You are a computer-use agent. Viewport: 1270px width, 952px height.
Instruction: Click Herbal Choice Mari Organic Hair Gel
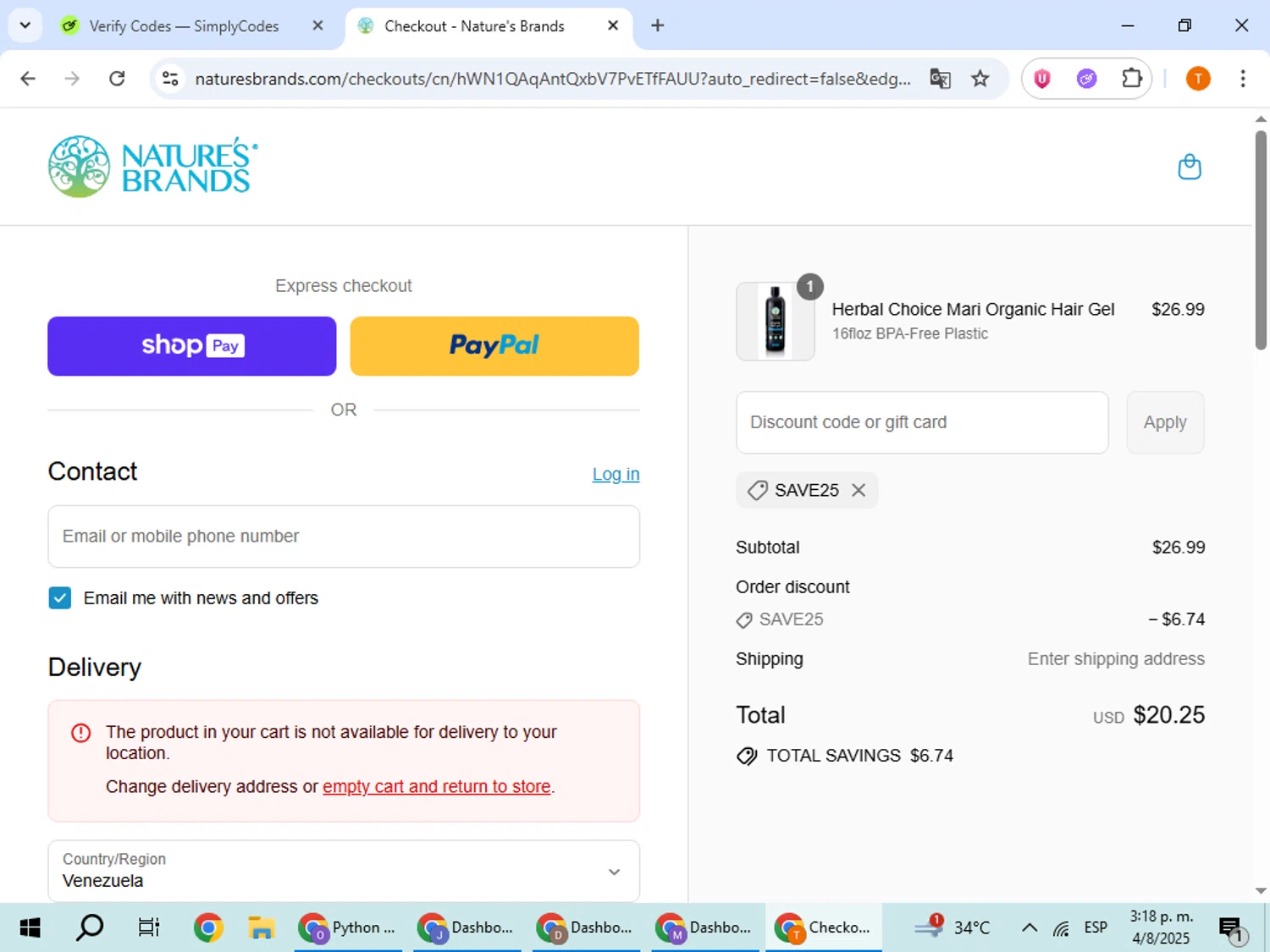coord(973,310)
